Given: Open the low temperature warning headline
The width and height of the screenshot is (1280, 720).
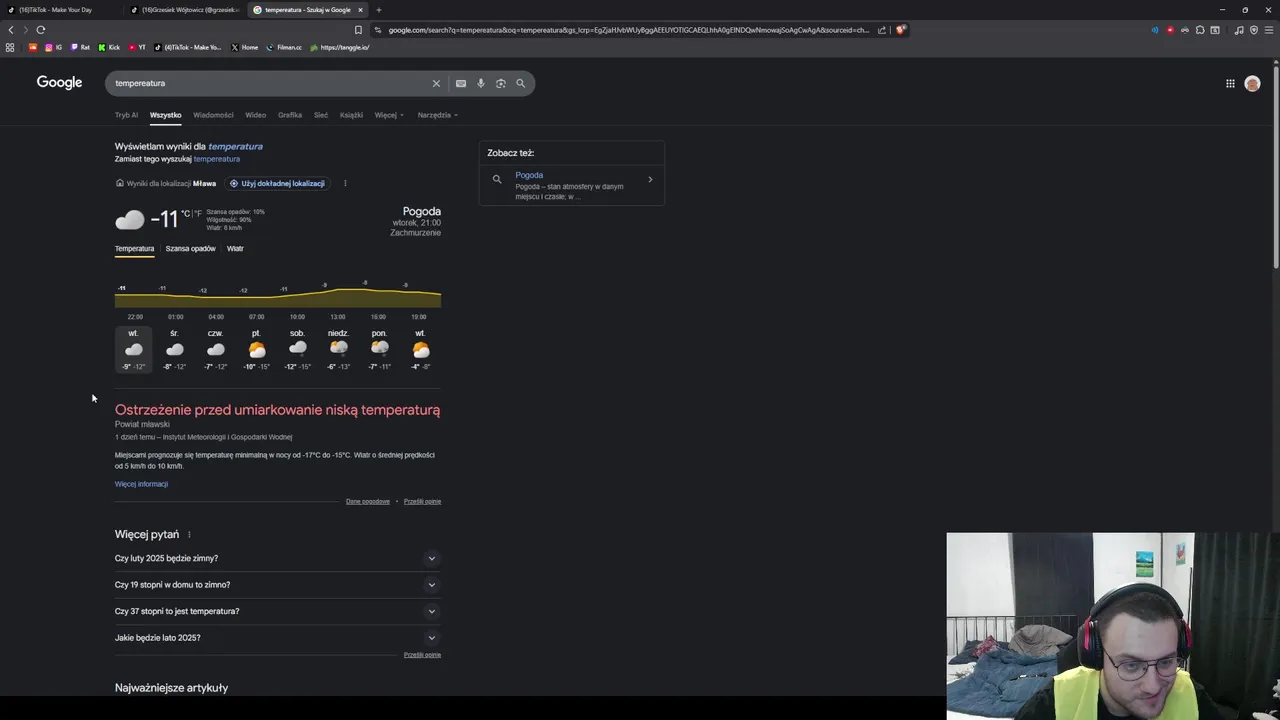Looking at the screenshot, I should [x=277, y=410].
